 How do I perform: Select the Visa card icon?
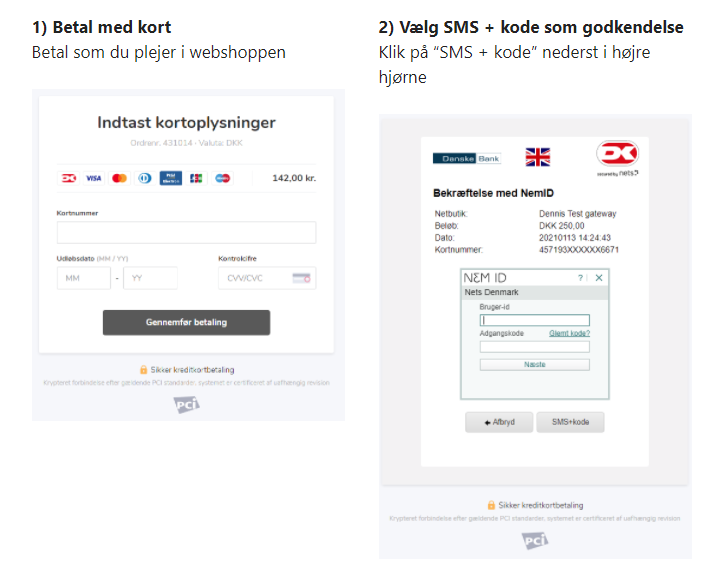(94, 178)
